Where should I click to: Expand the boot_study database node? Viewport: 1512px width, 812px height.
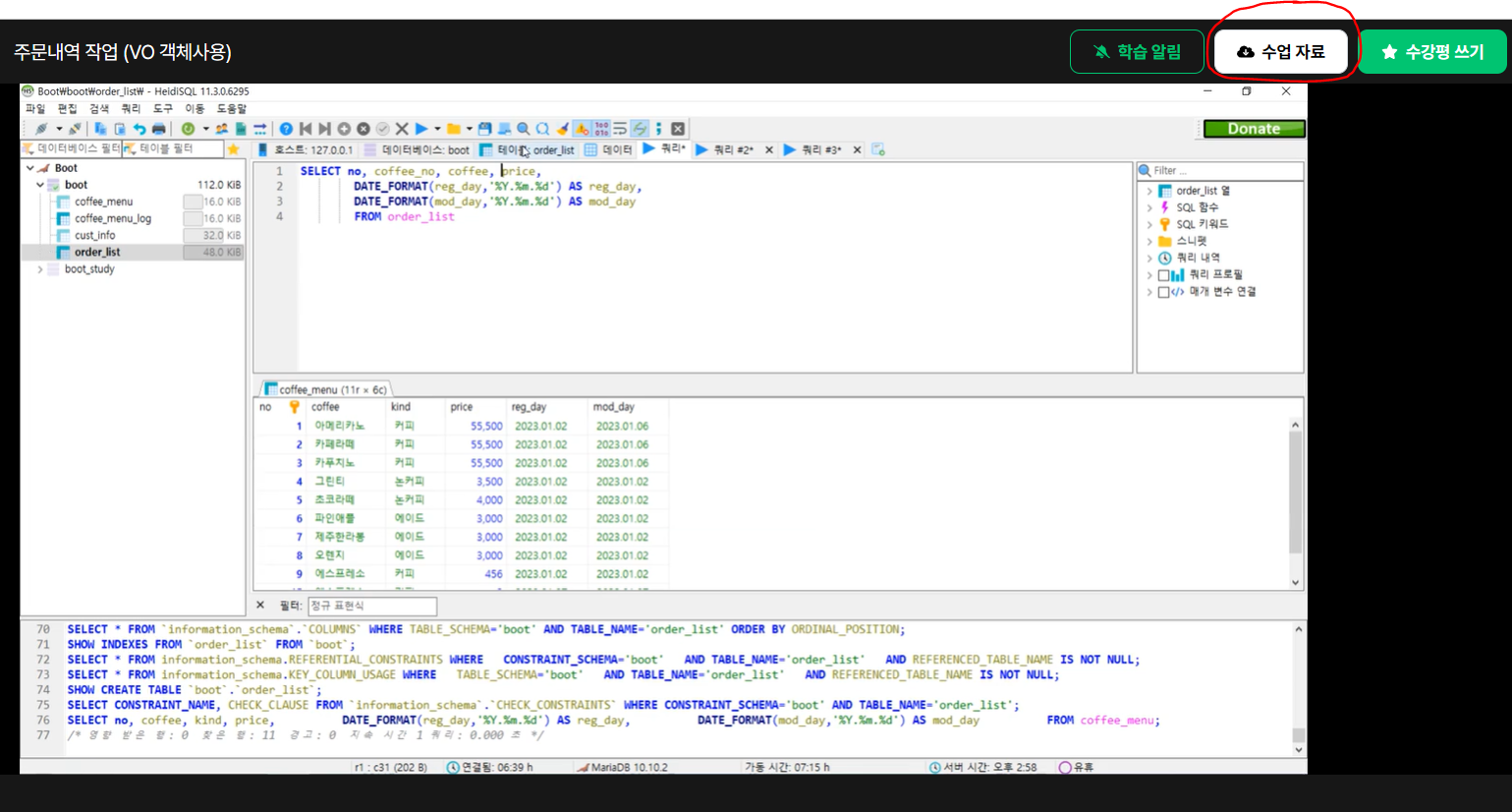pos(40,269)
